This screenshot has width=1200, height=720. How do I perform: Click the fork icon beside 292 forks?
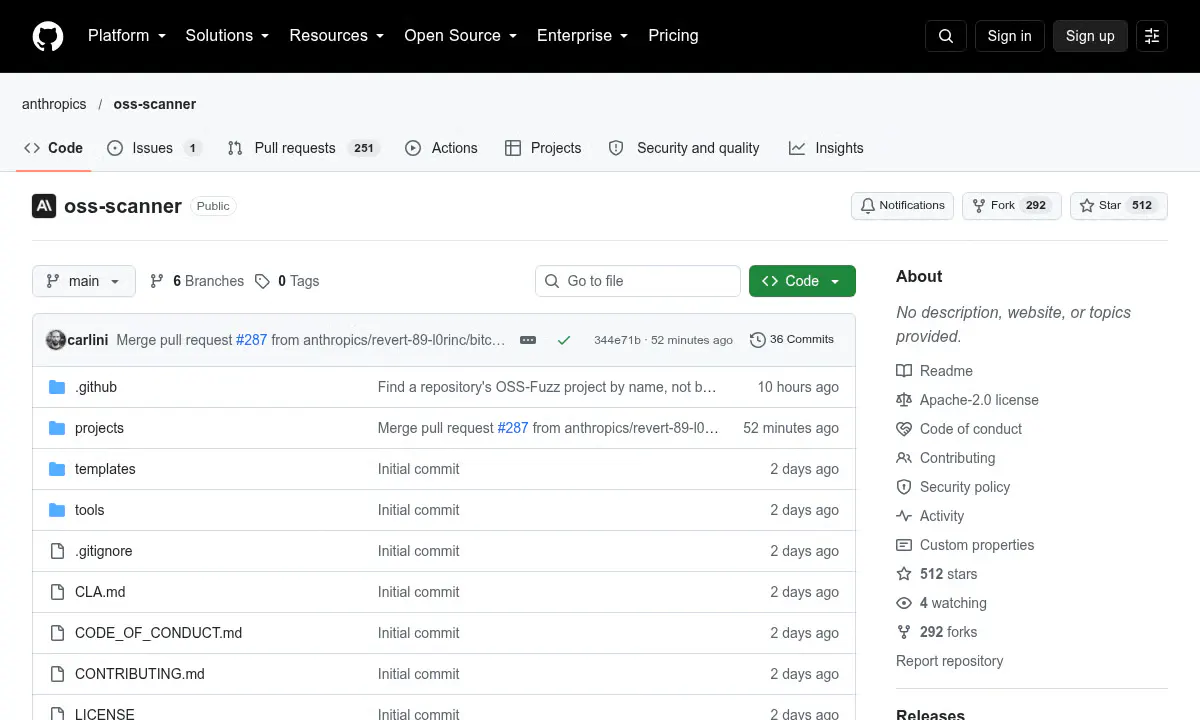[904, 632]
